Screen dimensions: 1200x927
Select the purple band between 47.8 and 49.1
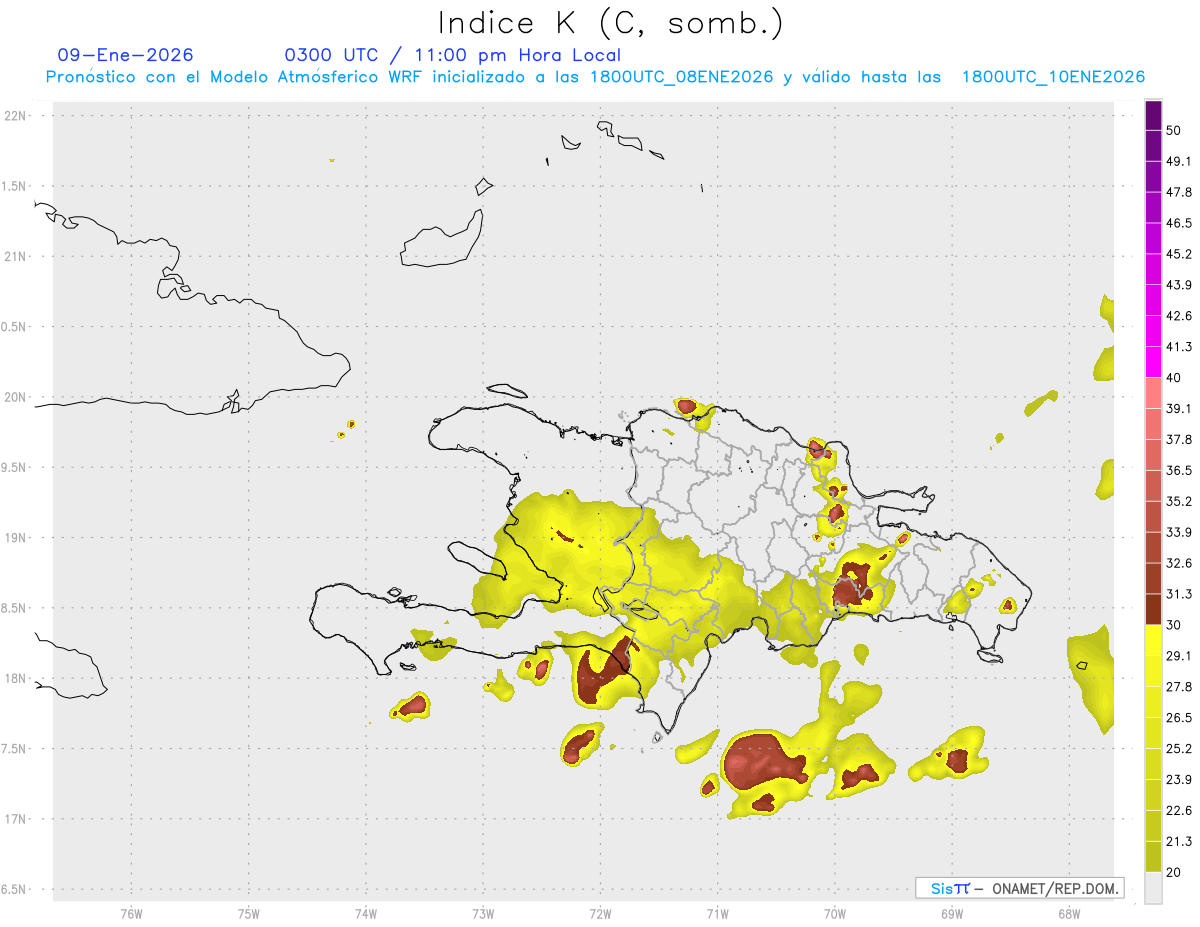click(x=1154, y=177)
